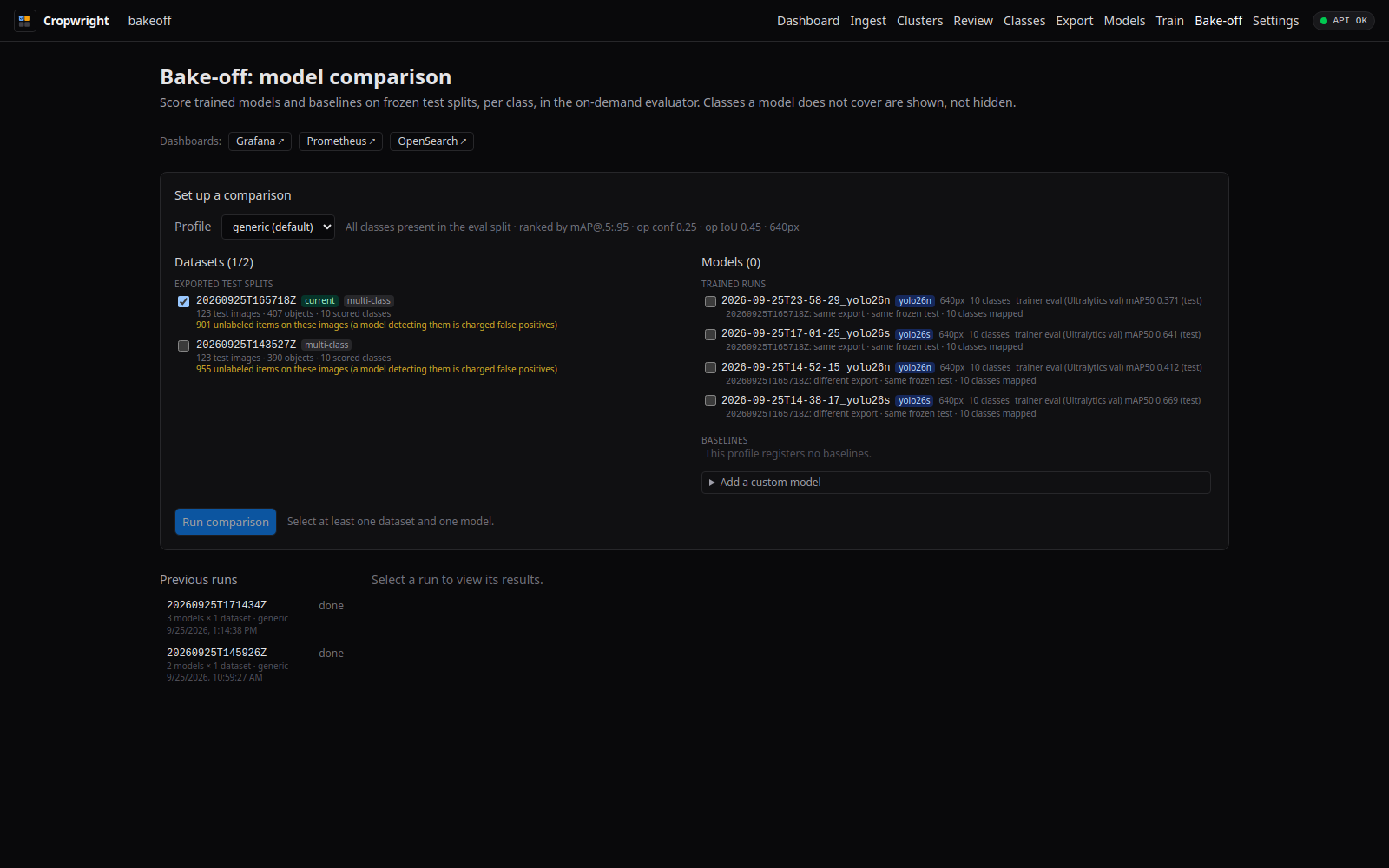The height and width of the screenshot is (868, 1389).
Task: Select model 2026-09-25T23-58-29_yolo26n checkbox
Action: click(x=710, y=302)
